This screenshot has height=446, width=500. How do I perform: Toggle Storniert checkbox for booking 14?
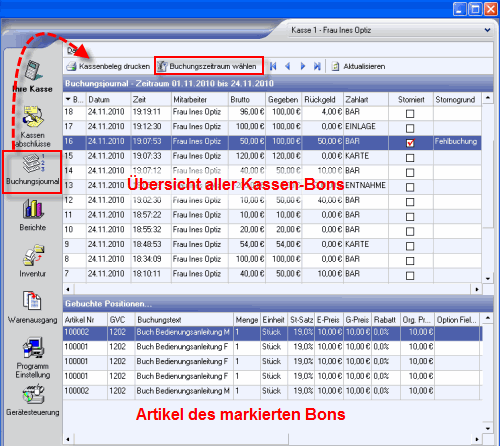(x=410, y=173)
